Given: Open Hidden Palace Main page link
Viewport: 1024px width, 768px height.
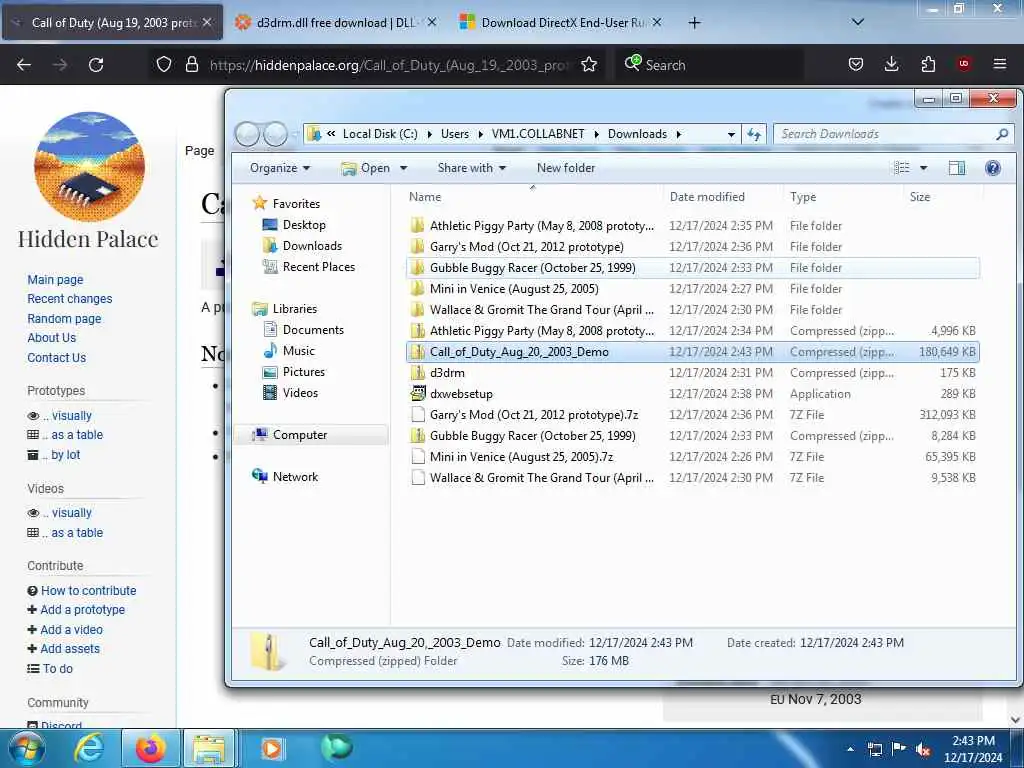Looking at the screenshot, I should [56, 280].
